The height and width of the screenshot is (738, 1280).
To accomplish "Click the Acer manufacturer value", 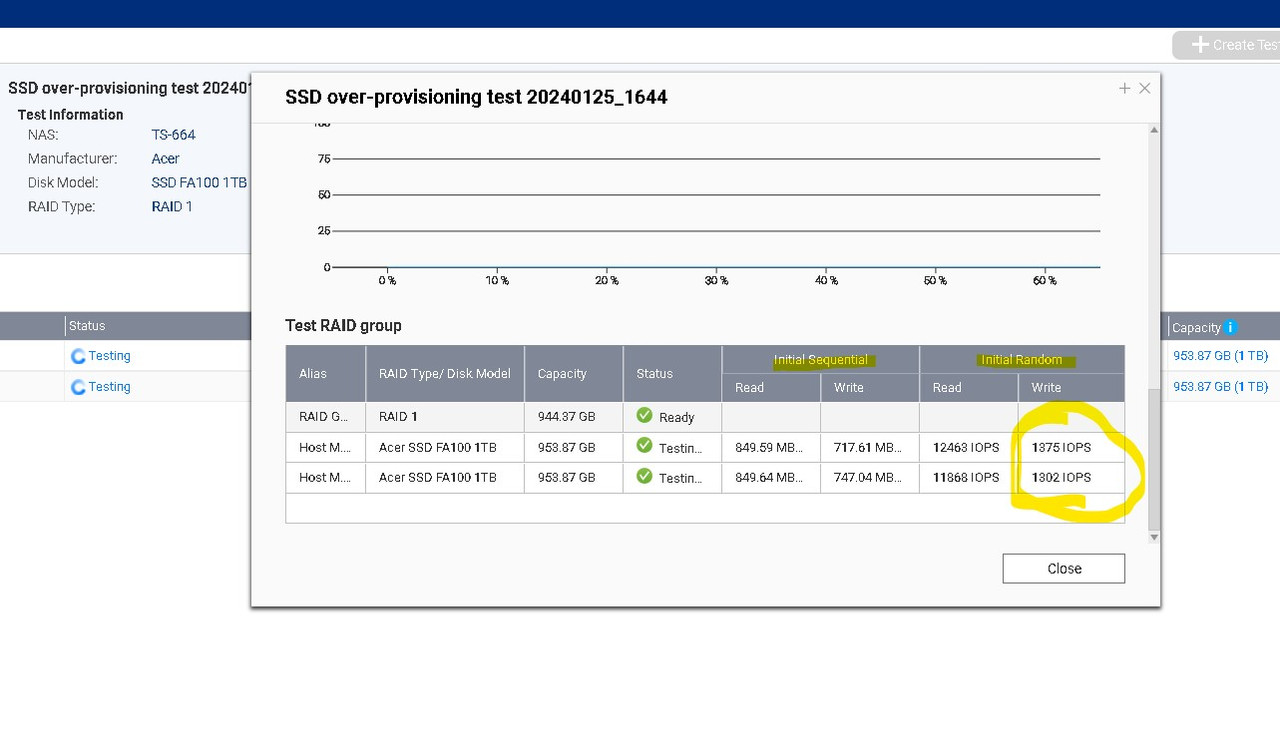I will point(165,159).
